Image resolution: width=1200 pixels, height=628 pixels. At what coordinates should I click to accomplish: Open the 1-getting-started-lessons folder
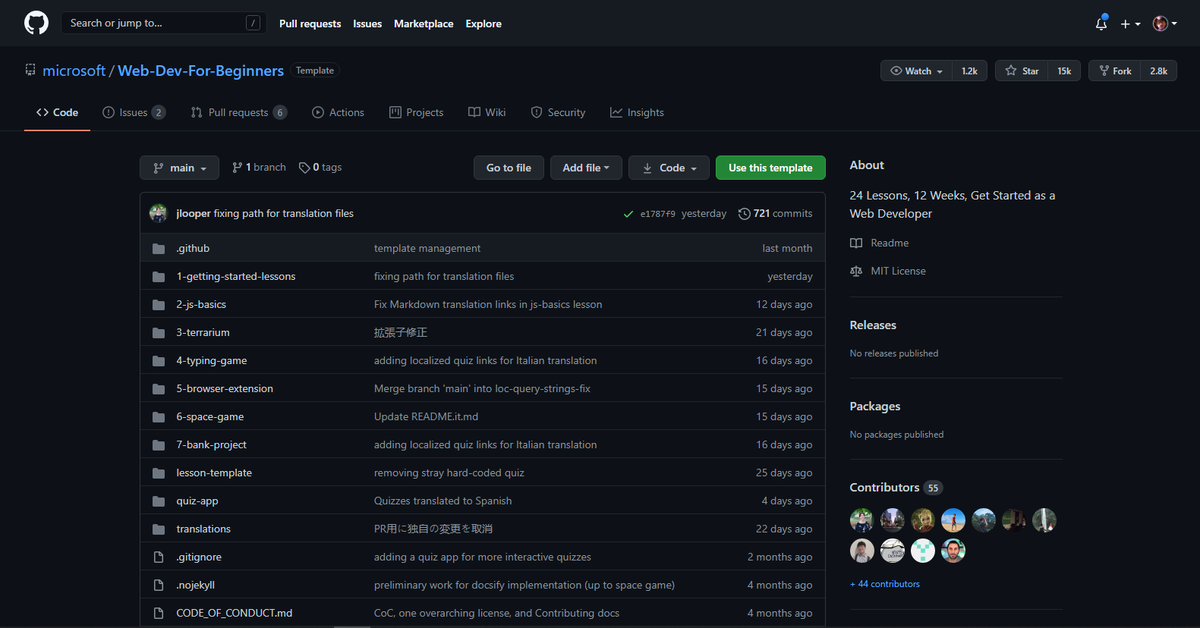tap(236, 276)
